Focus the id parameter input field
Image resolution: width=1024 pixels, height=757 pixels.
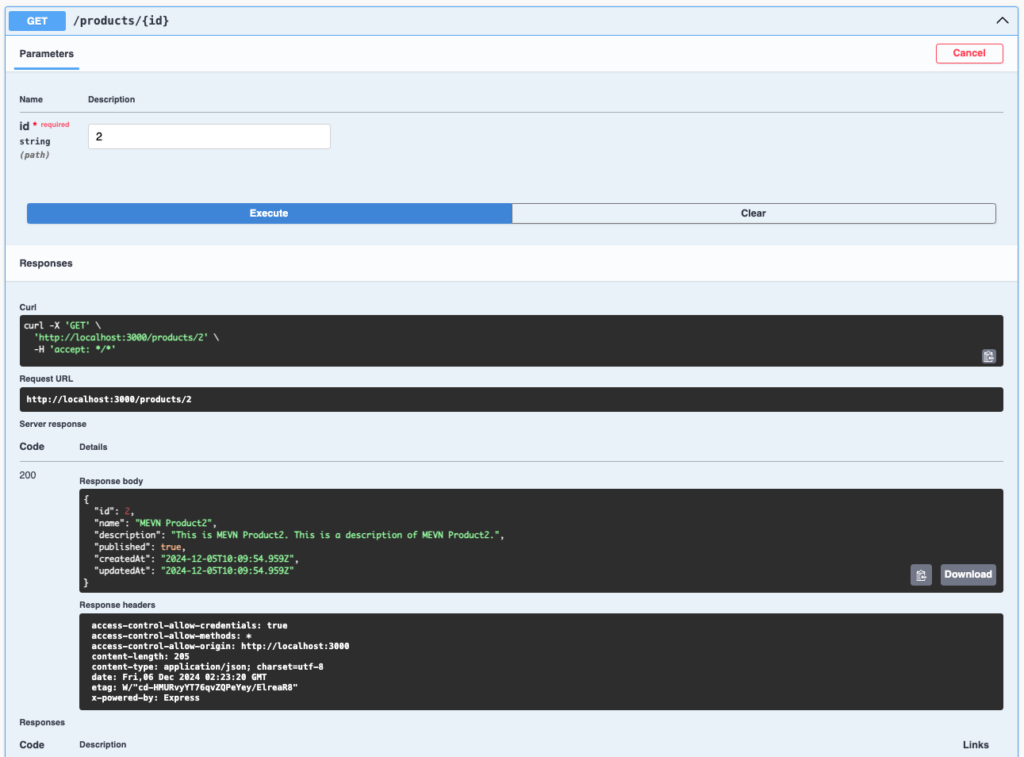point(209,137)
